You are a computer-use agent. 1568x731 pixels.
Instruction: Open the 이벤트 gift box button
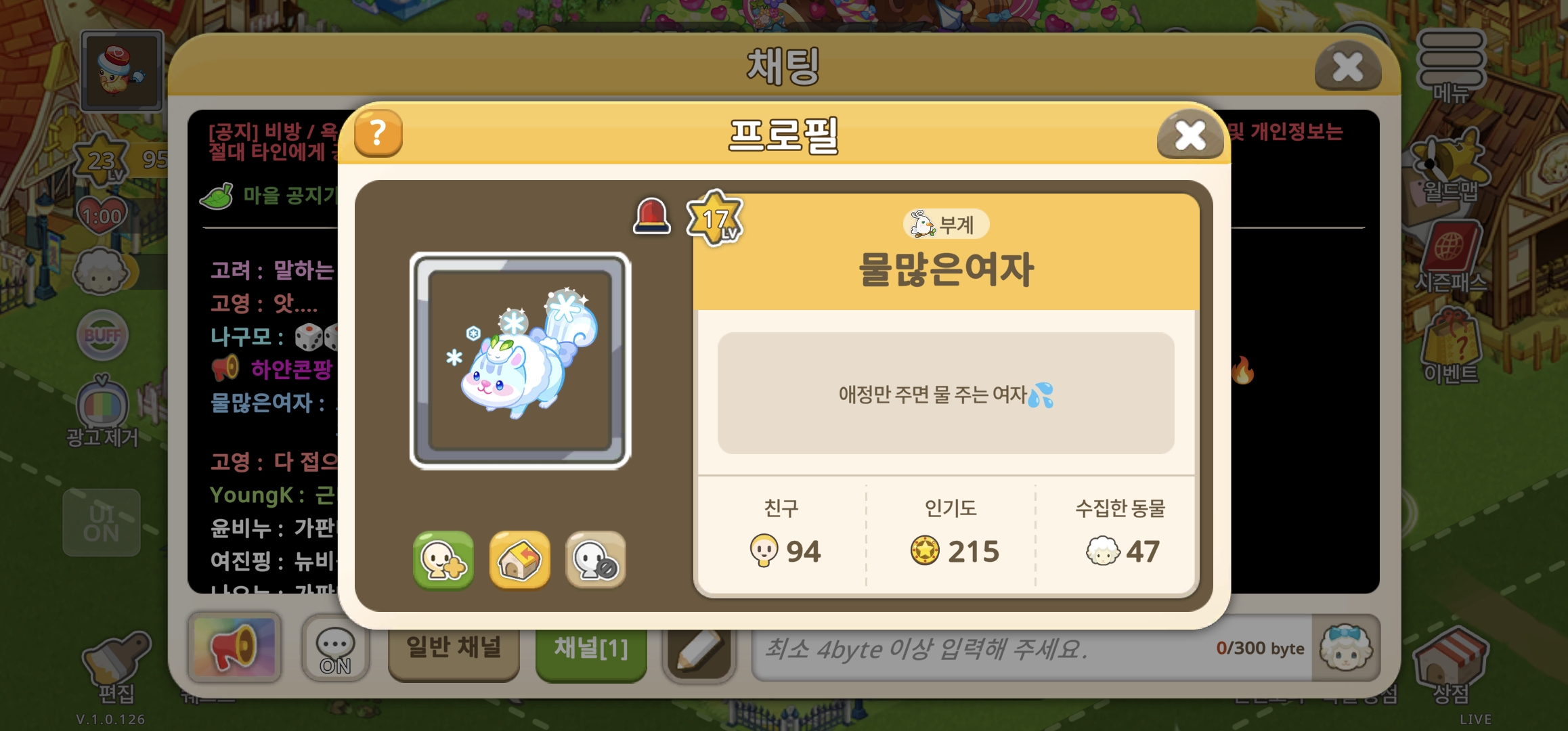[1451, 347]
